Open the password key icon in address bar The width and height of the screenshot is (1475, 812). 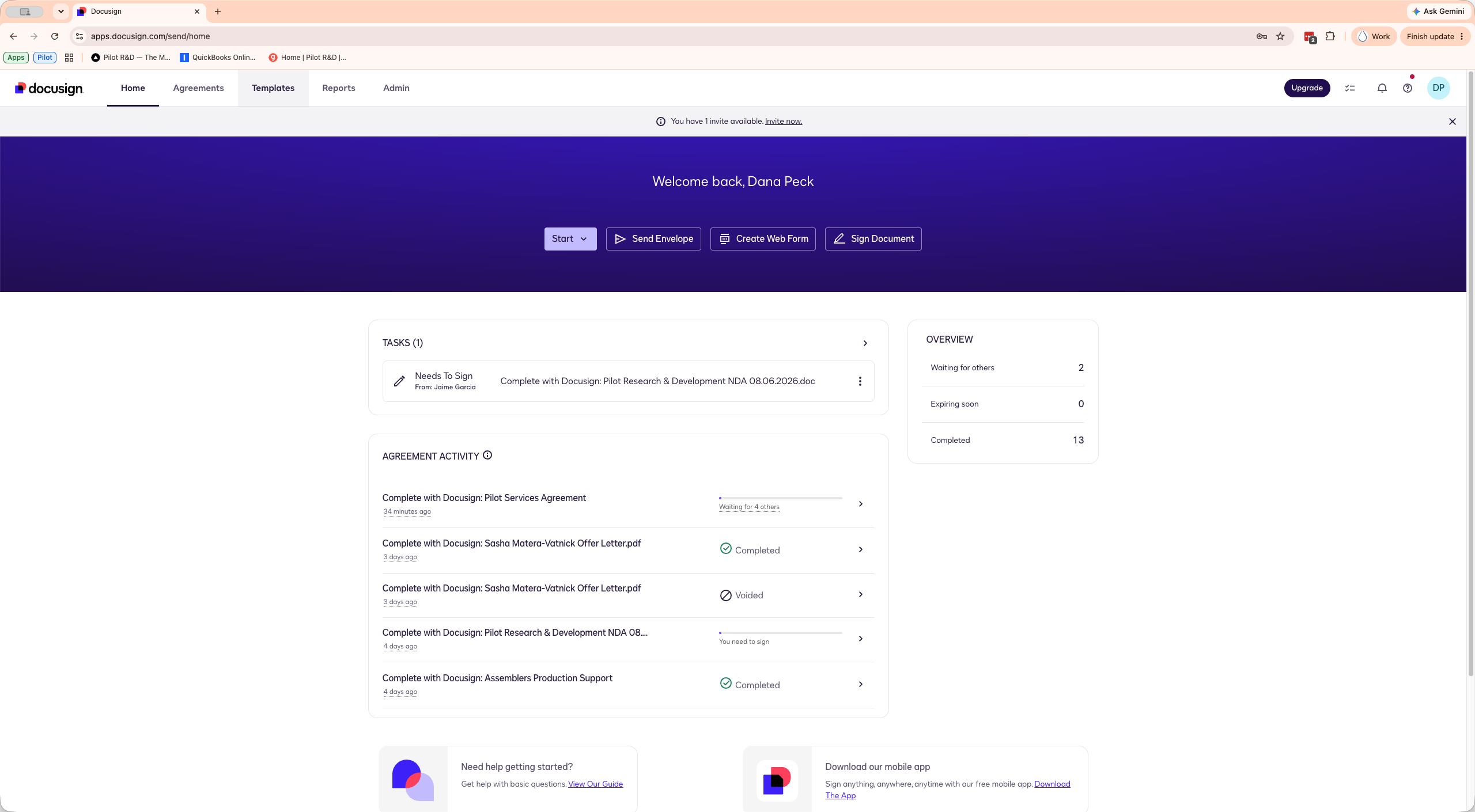click(1262, 36)
